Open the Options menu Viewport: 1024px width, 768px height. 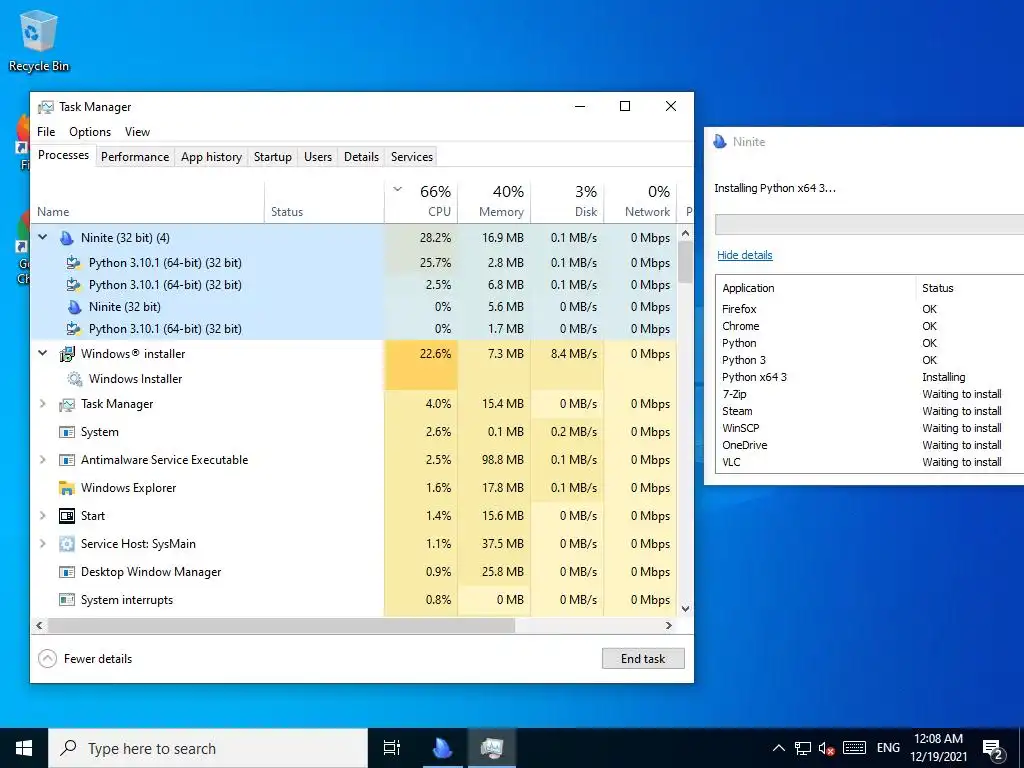click(90, 132)
